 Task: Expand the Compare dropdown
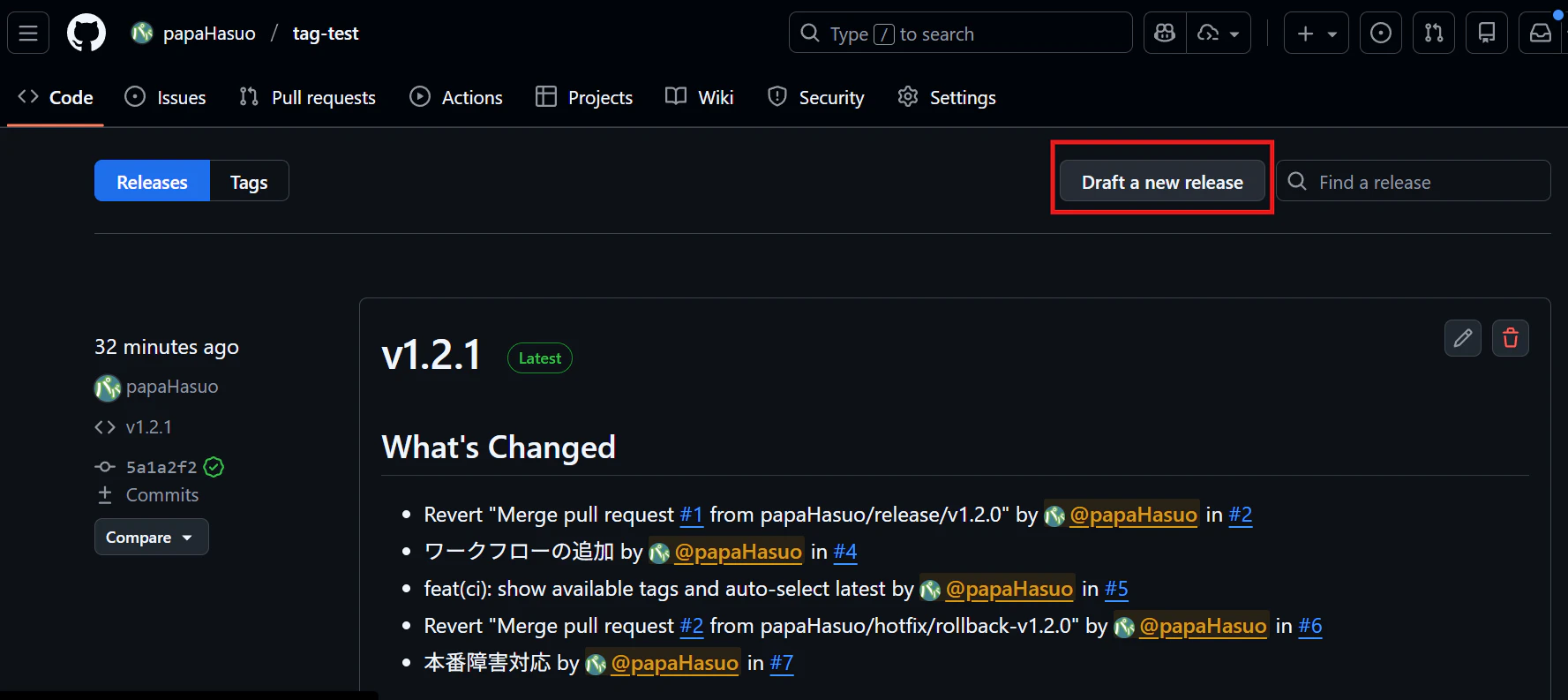tap(151, 537)
